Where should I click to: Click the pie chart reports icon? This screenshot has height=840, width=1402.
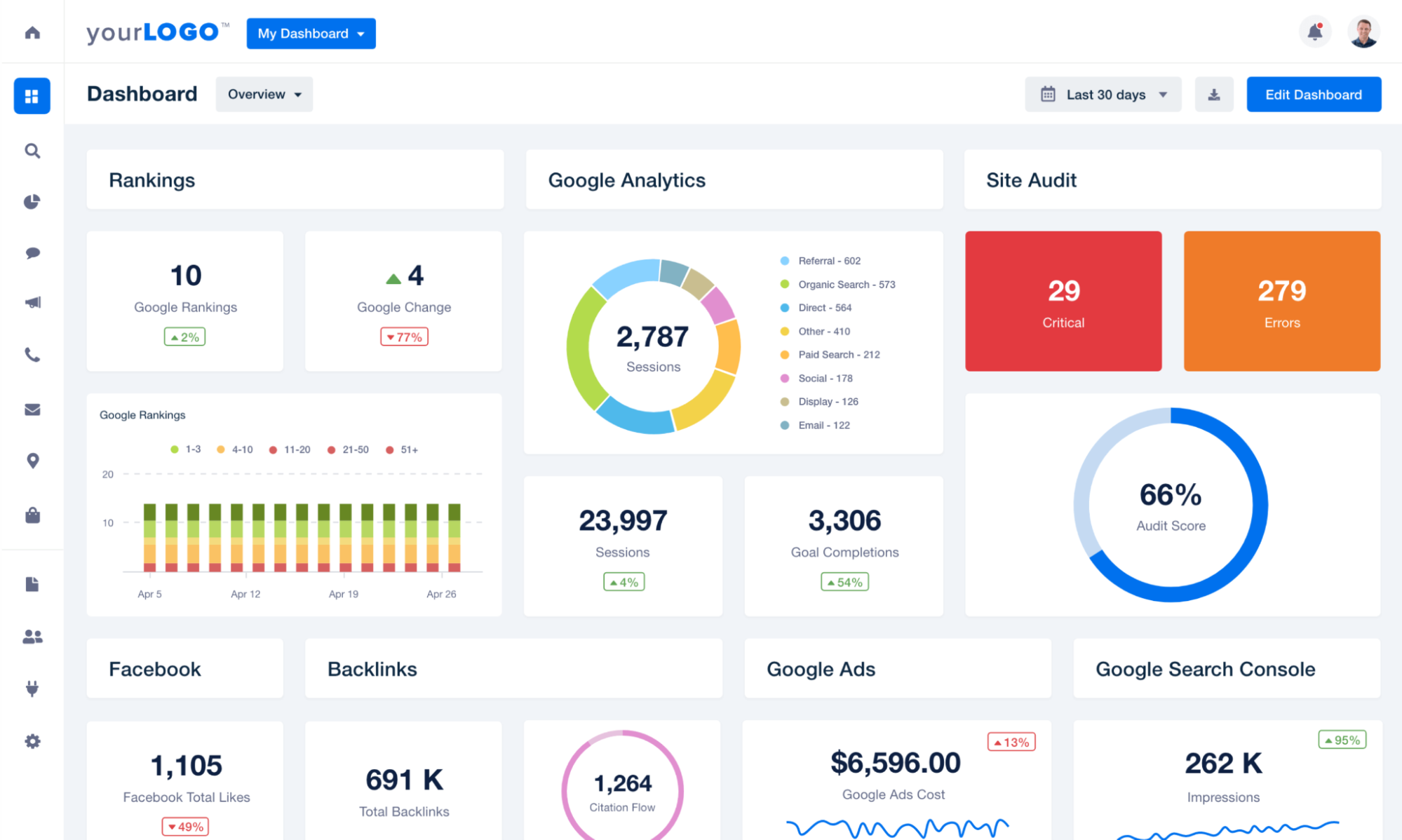point(32,201)
